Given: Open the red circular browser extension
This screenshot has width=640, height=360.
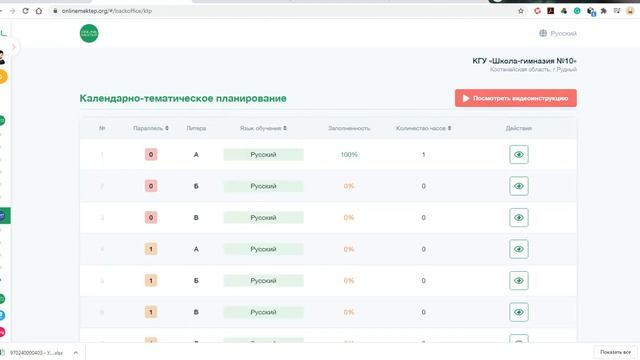Looking at the screenshot, I should pos(537,11).
